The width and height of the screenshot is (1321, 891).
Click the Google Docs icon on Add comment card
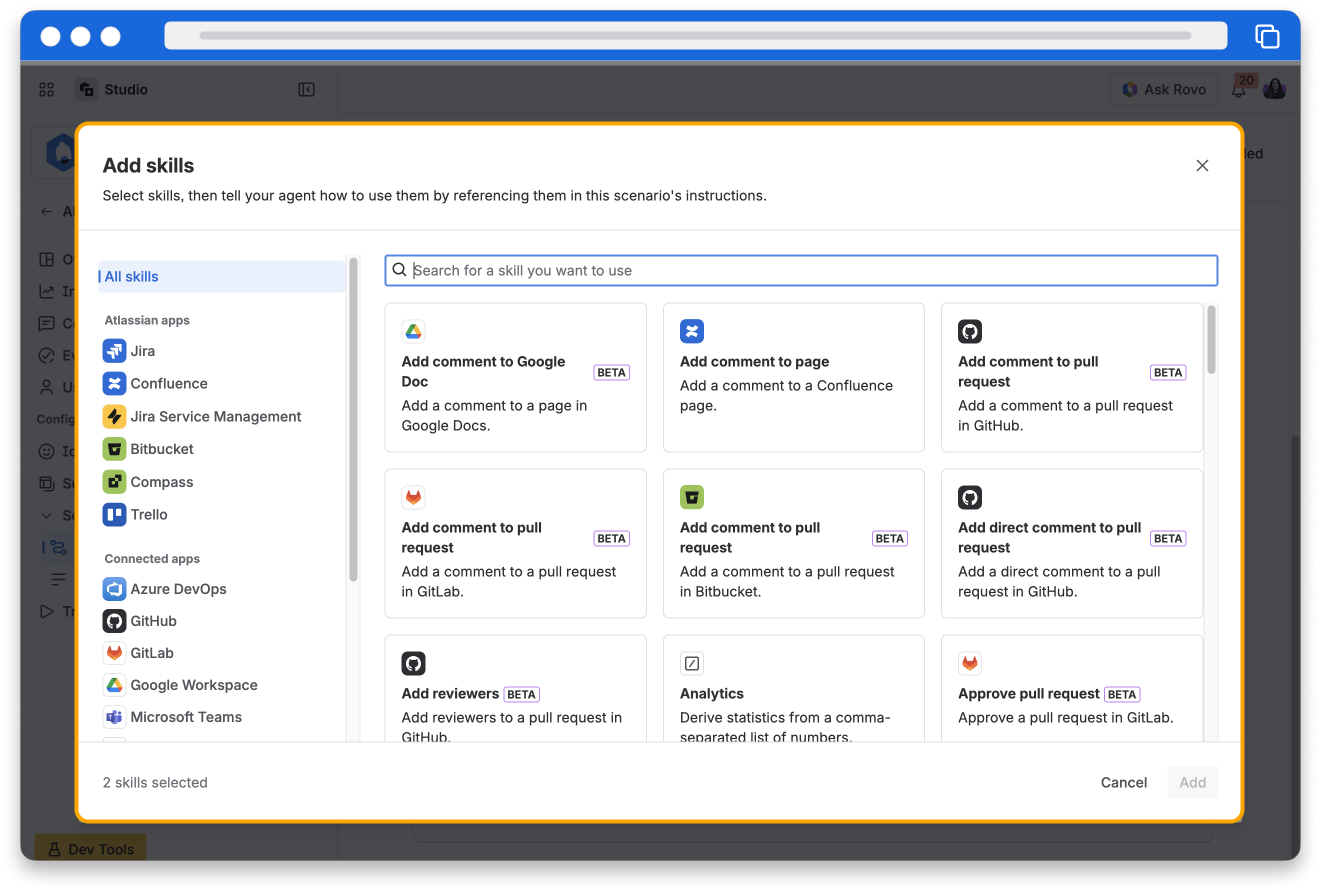pyautogui.click(x=414, y=331)
